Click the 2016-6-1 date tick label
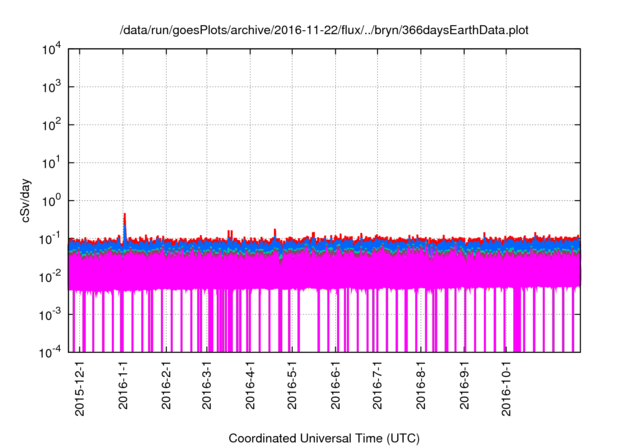The width and height of the screenshot is (640, 448). [x=334, y=385]
